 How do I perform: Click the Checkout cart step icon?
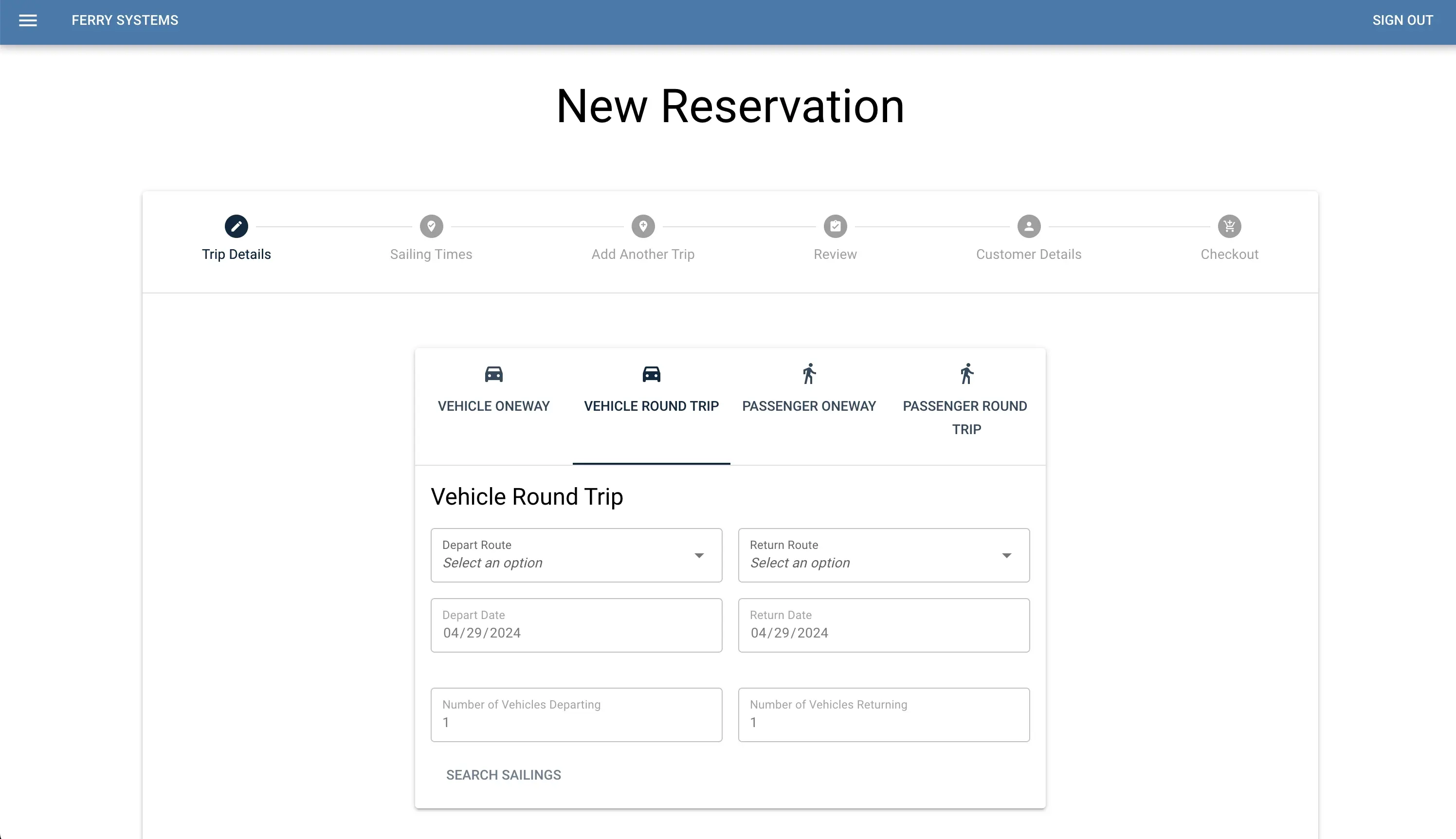point(1229,226)
